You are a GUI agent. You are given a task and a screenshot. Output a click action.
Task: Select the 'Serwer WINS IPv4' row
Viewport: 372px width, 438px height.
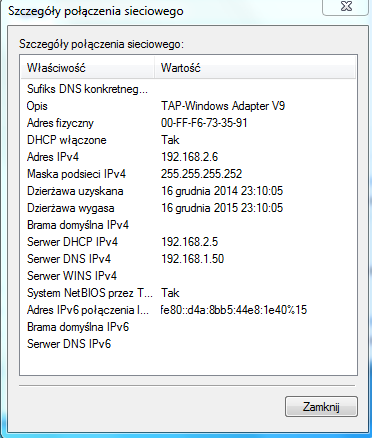tap(189, 276)
